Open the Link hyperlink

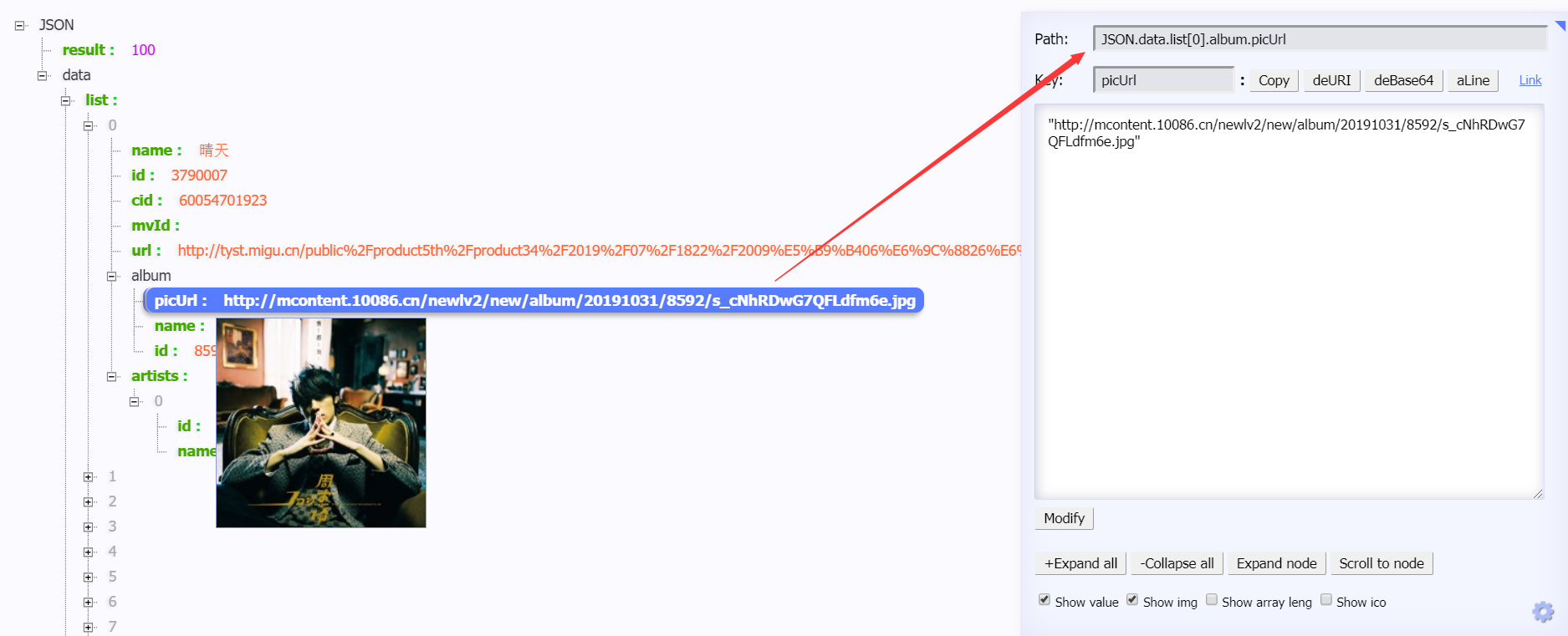click(1530, 80)
